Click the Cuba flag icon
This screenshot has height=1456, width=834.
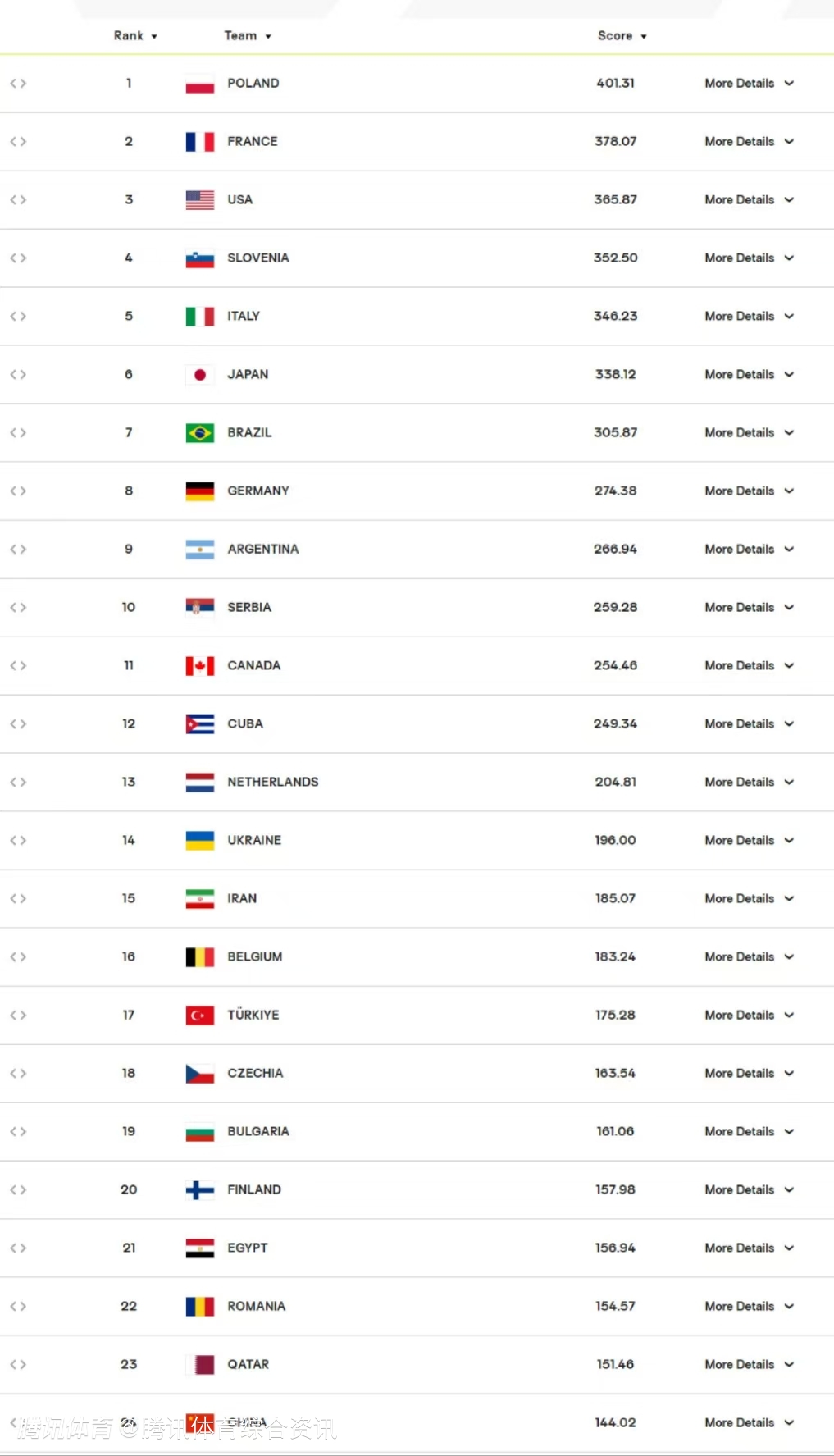200,724
